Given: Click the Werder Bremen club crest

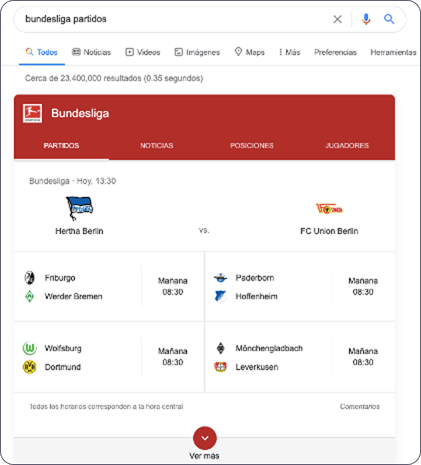Looking at the screenshot, I should click(30, 296).
